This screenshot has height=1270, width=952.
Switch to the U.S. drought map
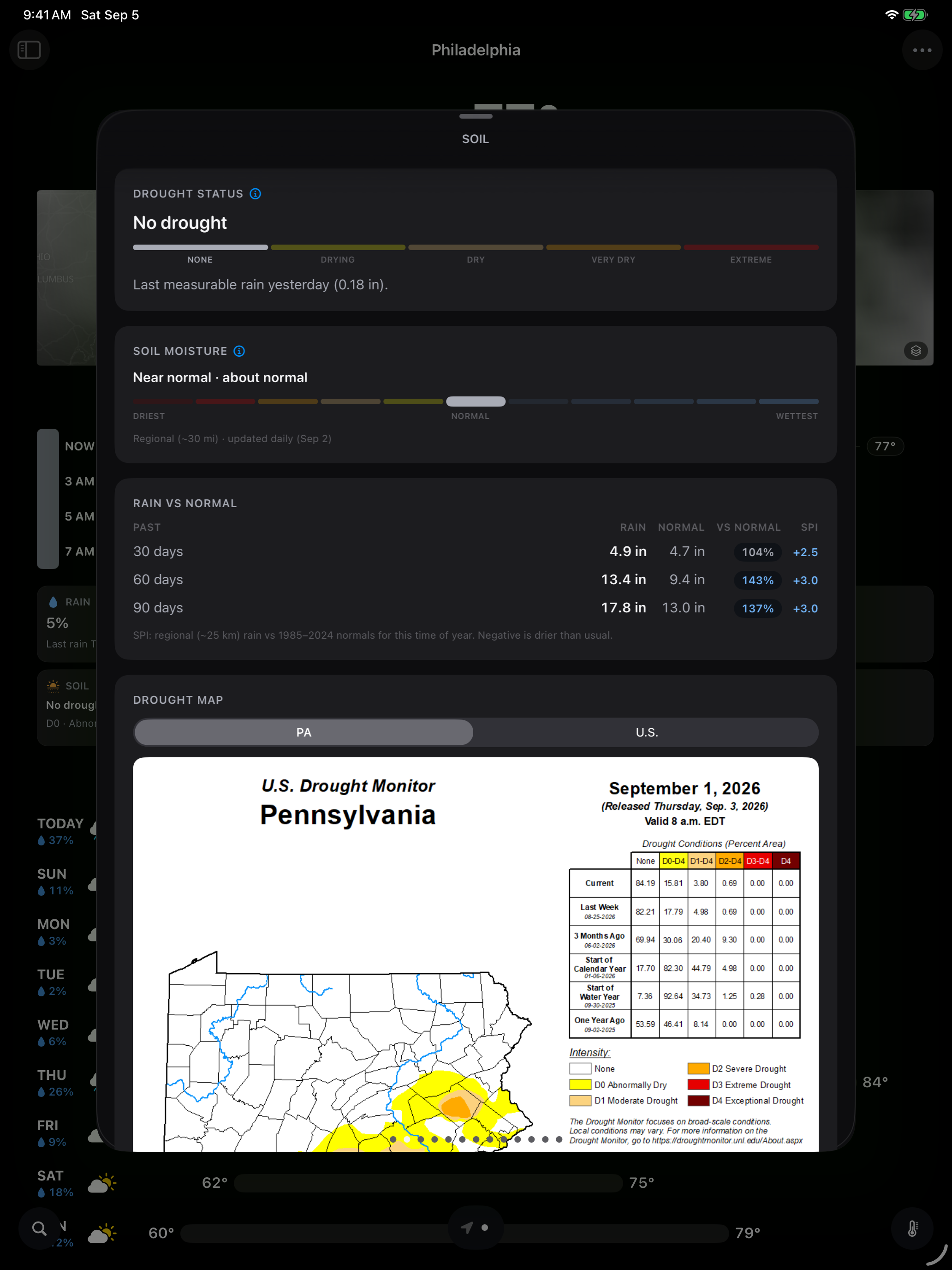tap(647, 733)
